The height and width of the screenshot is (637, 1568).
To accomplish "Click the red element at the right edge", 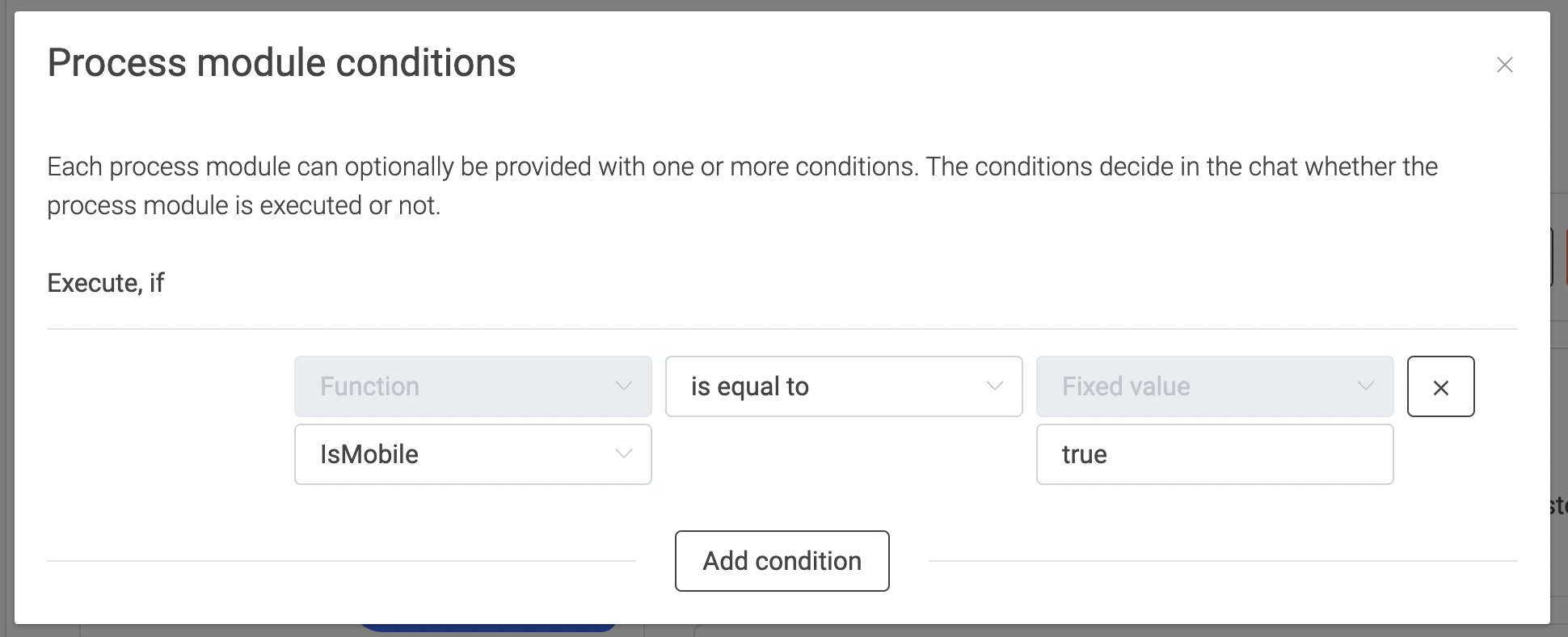I will [1565, 255].
